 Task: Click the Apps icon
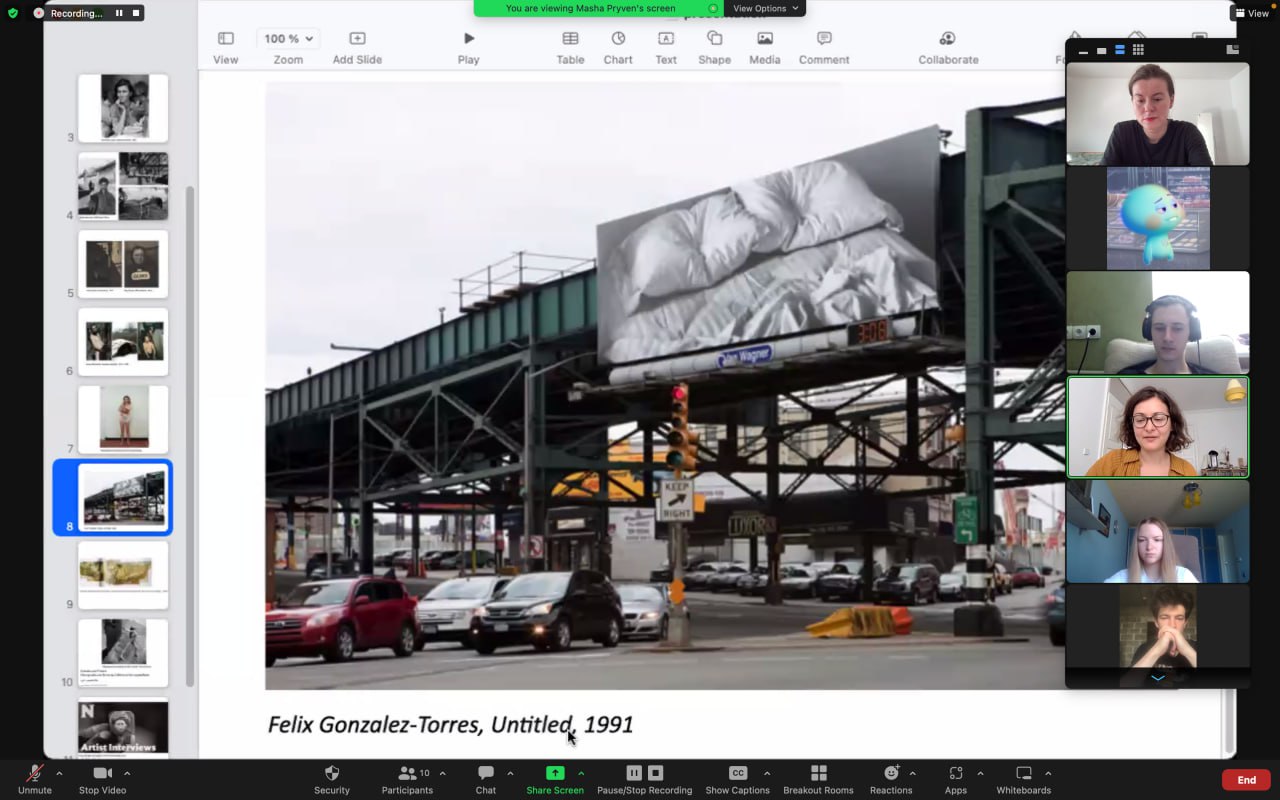tap(956, 773)
